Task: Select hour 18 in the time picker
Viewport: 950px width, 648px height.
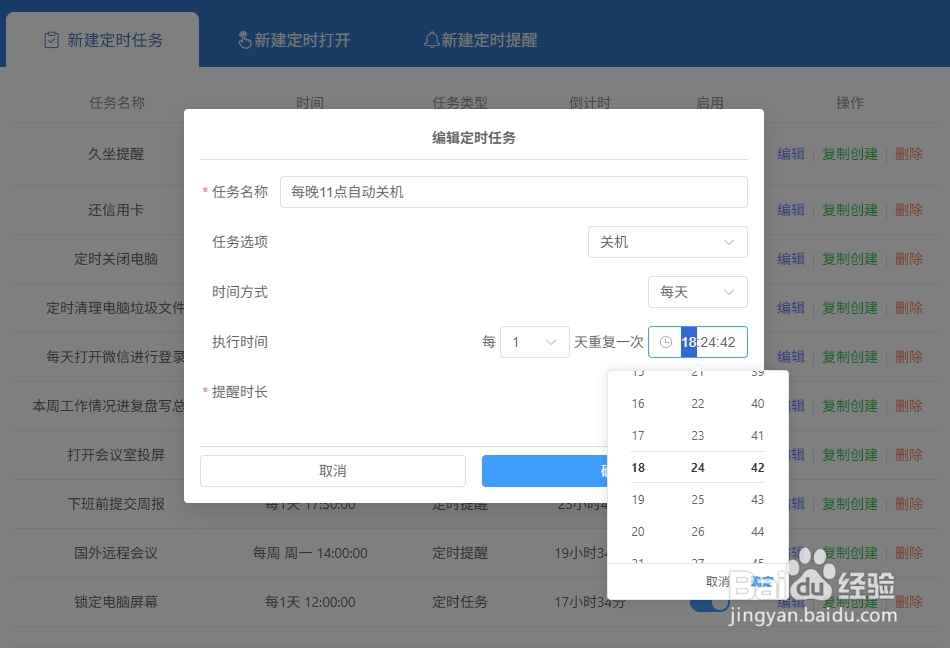Action: click(x=638, y=468)
